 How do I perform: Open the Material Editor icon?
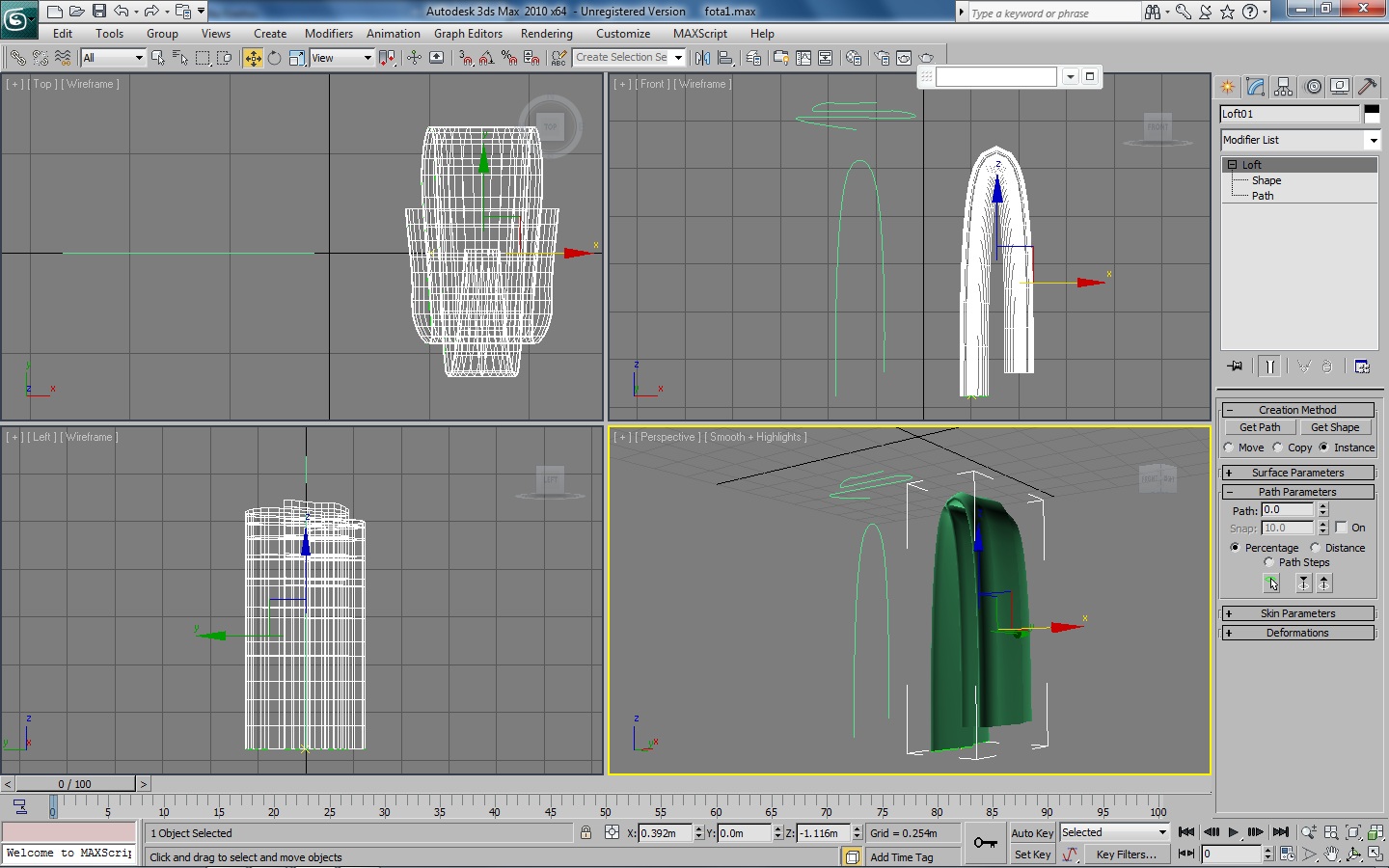click(853, 58)
